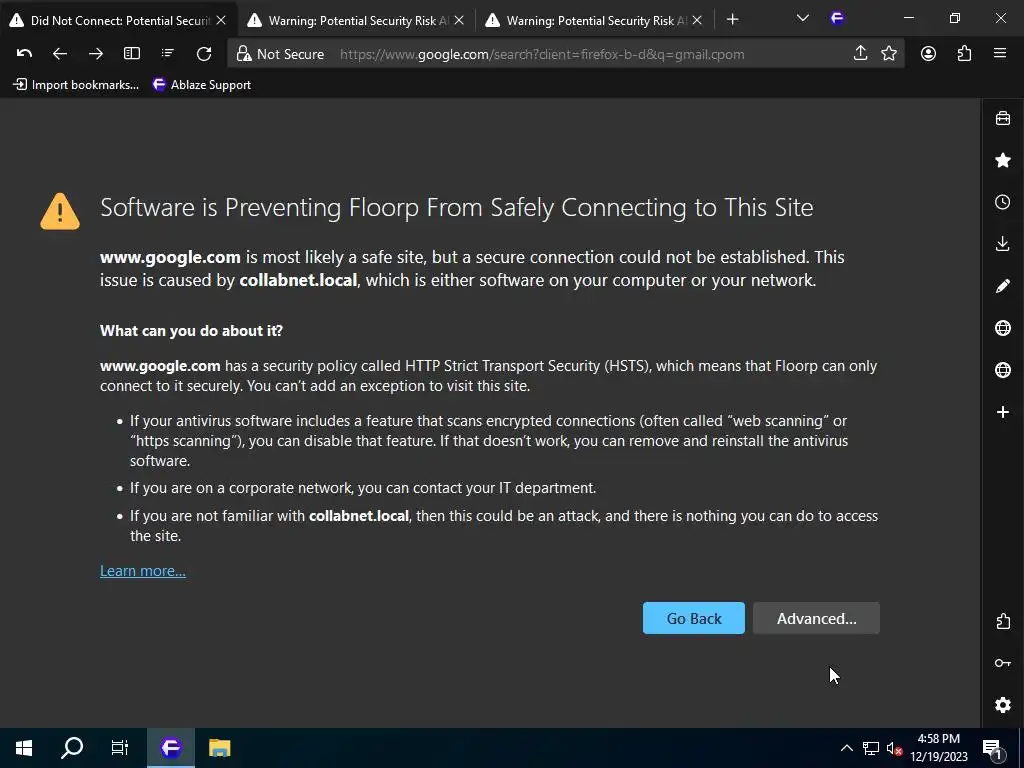Click the Floorp taskbar icon
Viewport: 1024px width, 768px height.
pos(171,748)
